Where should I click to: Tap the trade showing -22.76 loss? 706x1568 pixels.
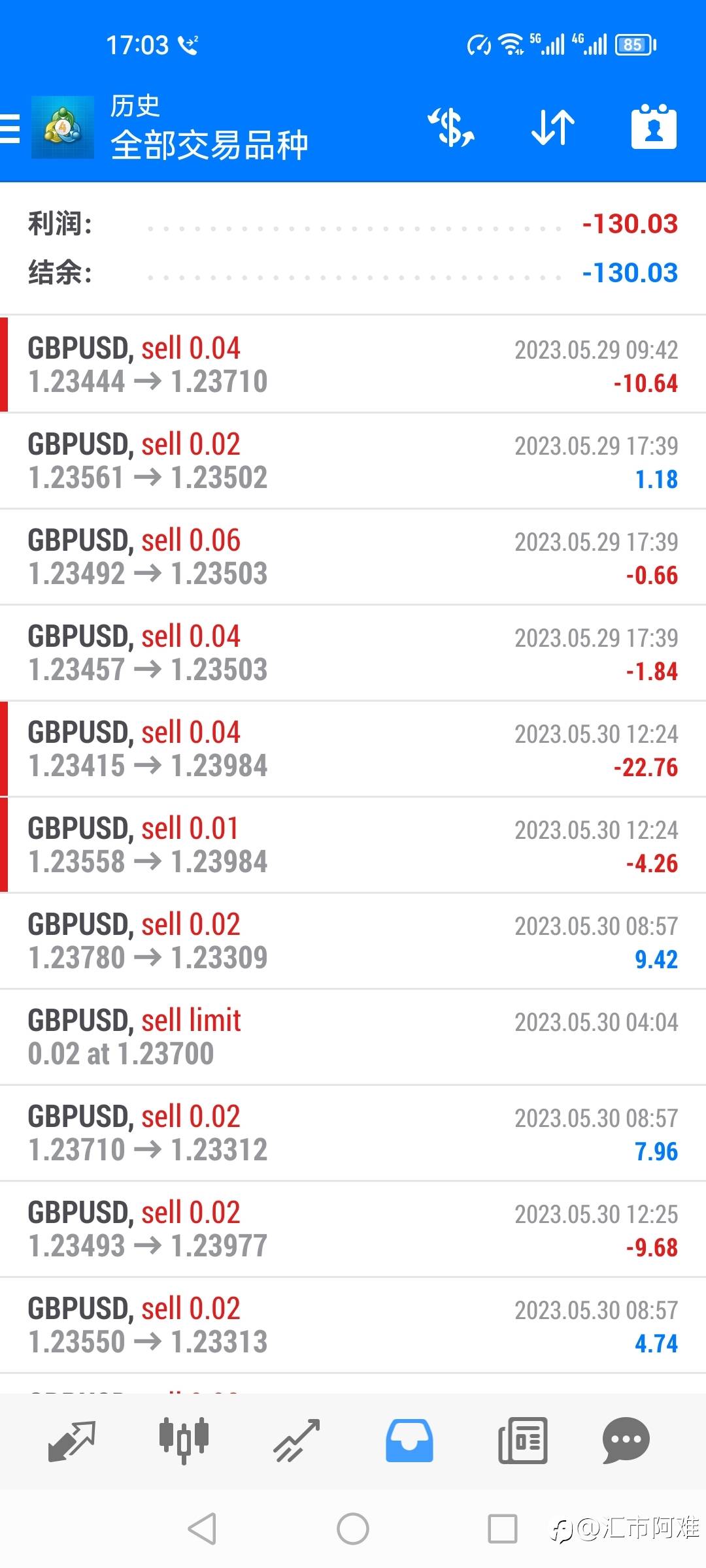[x=353, y=749]
